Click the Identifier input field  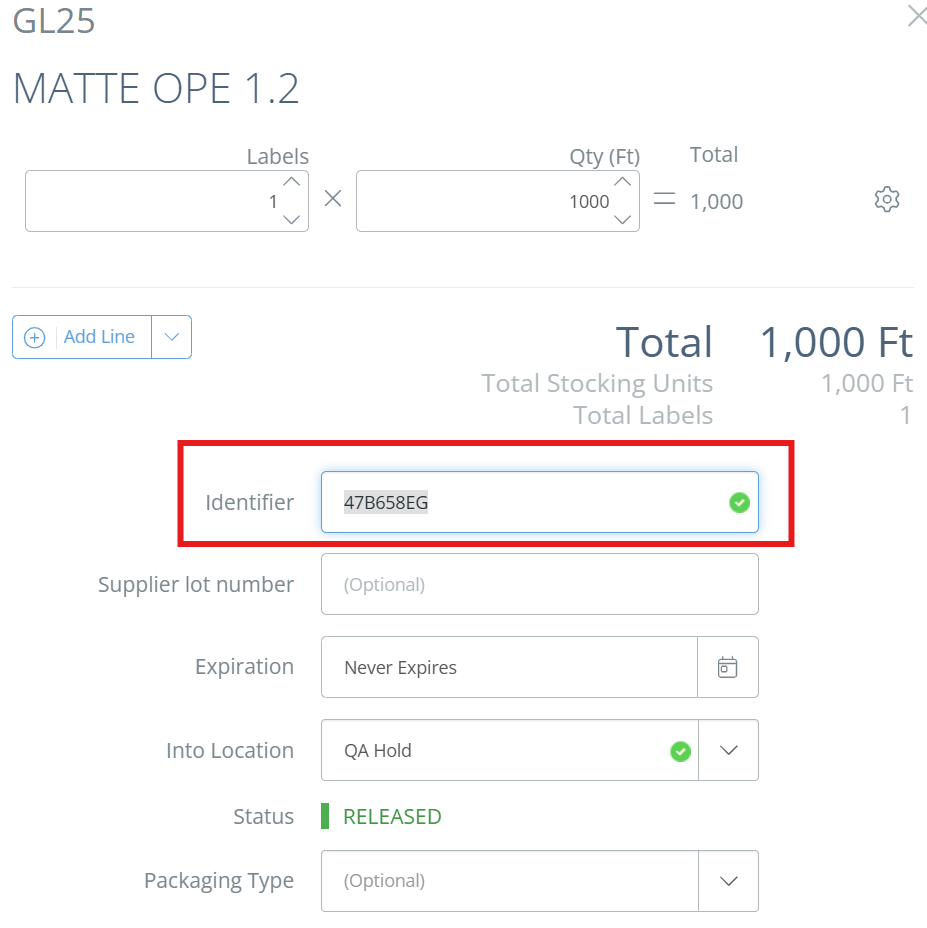(539, 502)
